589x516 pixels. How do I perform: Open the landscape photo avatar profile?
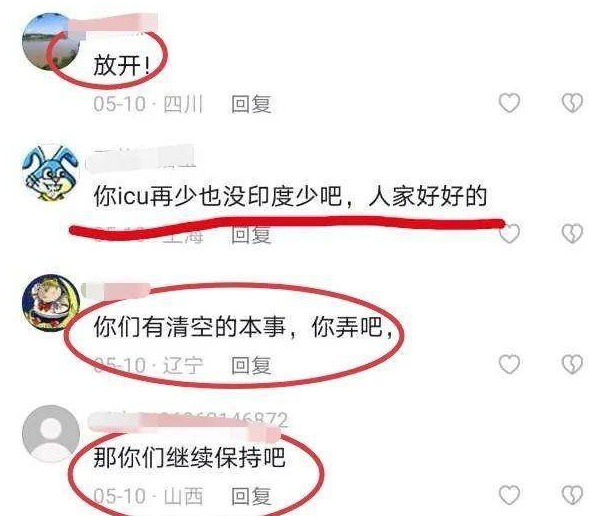pos(51,41)
